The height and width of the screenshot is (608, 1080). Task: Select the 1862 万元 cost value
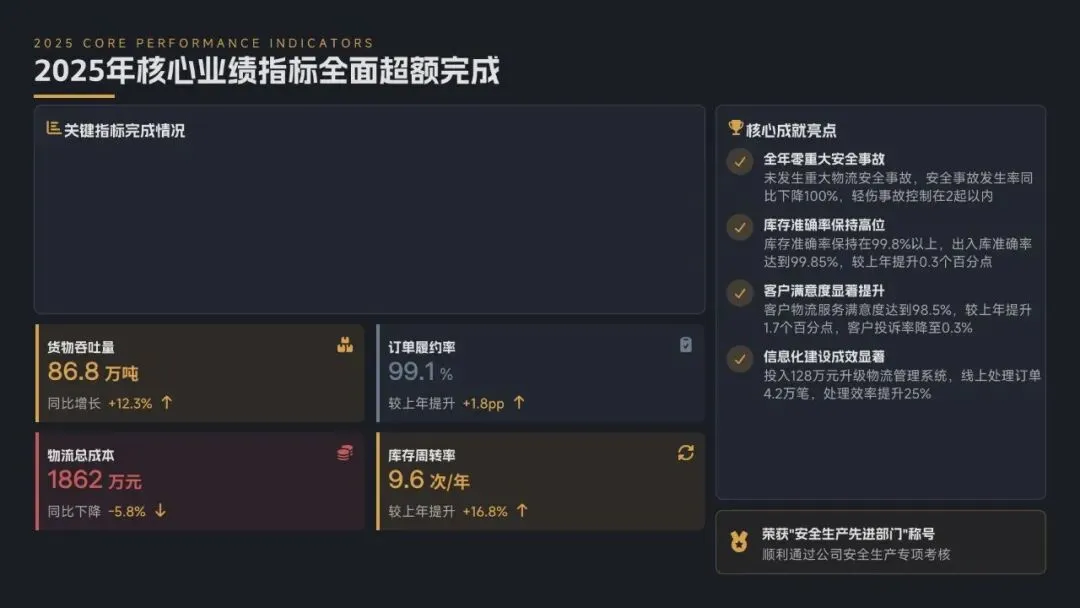pyautogui.click(x=94, y=480)
